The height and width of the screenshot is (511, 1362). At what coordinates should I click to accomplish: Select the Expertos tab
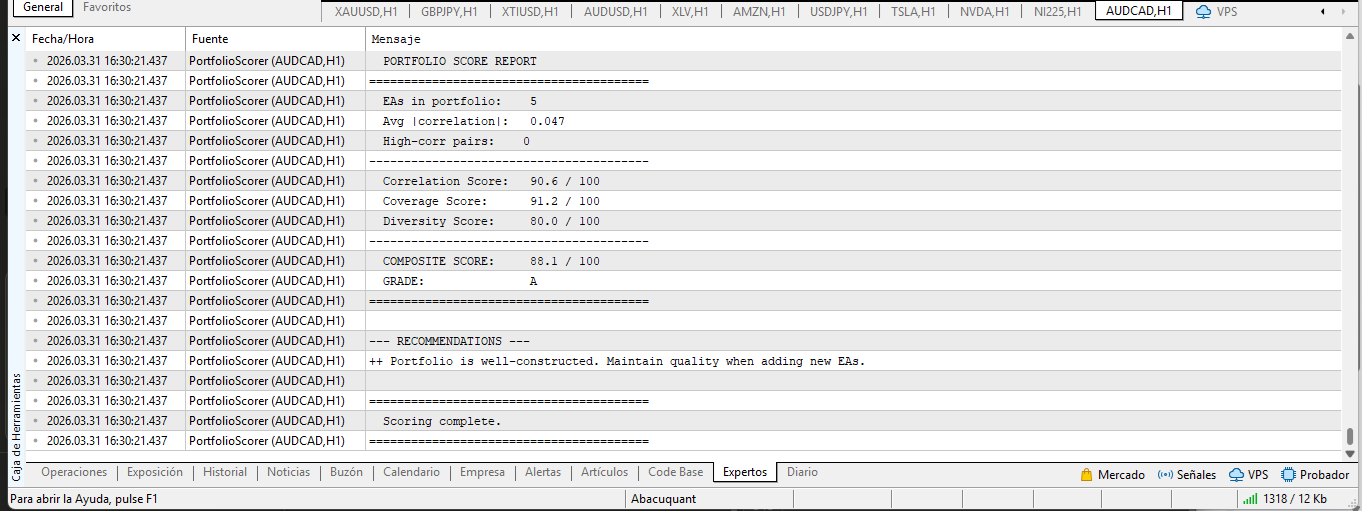pos(745,472)
